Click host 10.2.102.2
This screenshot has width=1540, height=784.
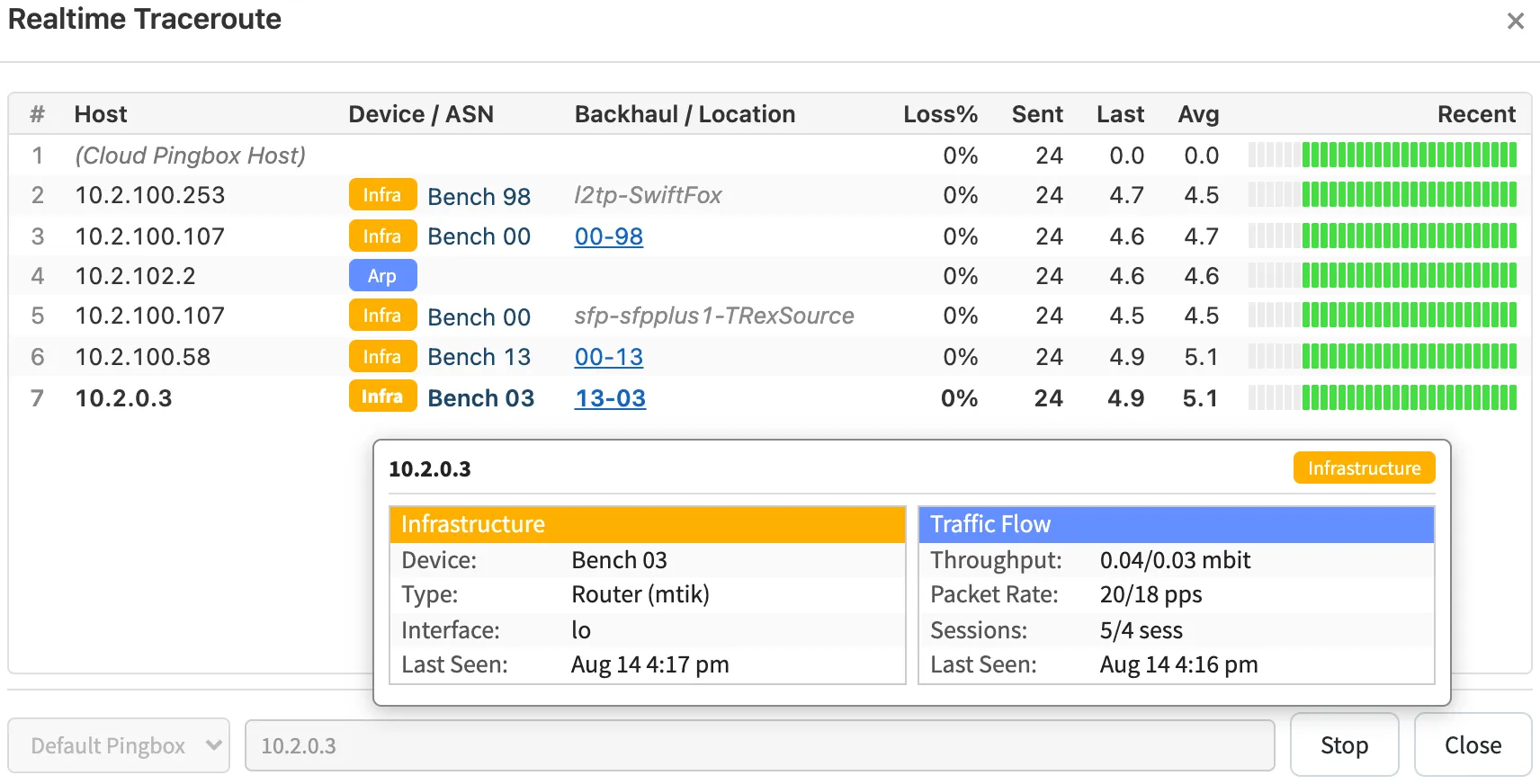(135, 276)
